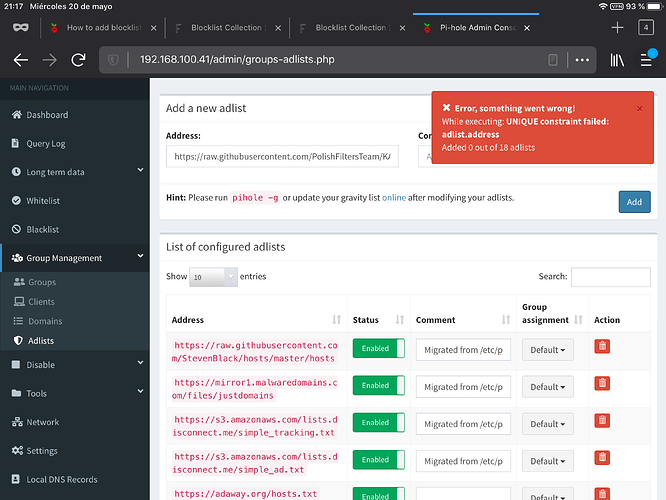Toggle Enabled switch for malwaredomains adlist
666x500 pixels.
(378, 385)
